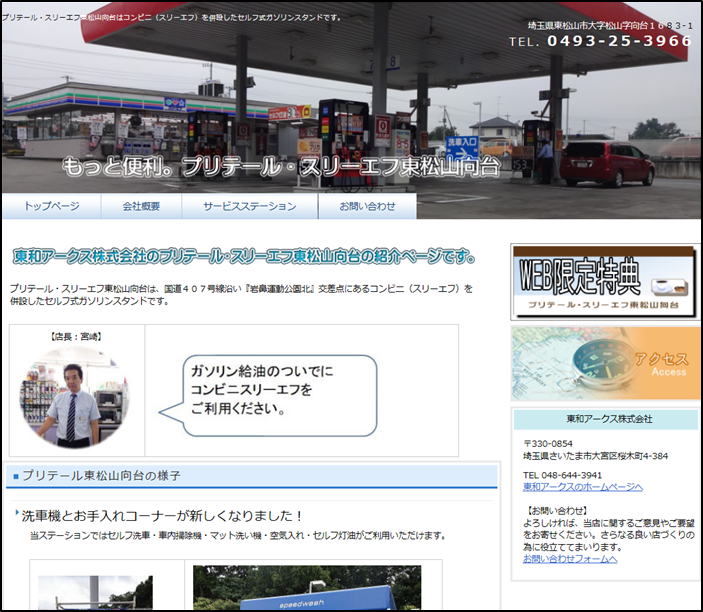Screen dimensions: 703x612
Task: Select サービスステーション in the navigation bar
Action: pyautogui.click(x=249, y=206)
